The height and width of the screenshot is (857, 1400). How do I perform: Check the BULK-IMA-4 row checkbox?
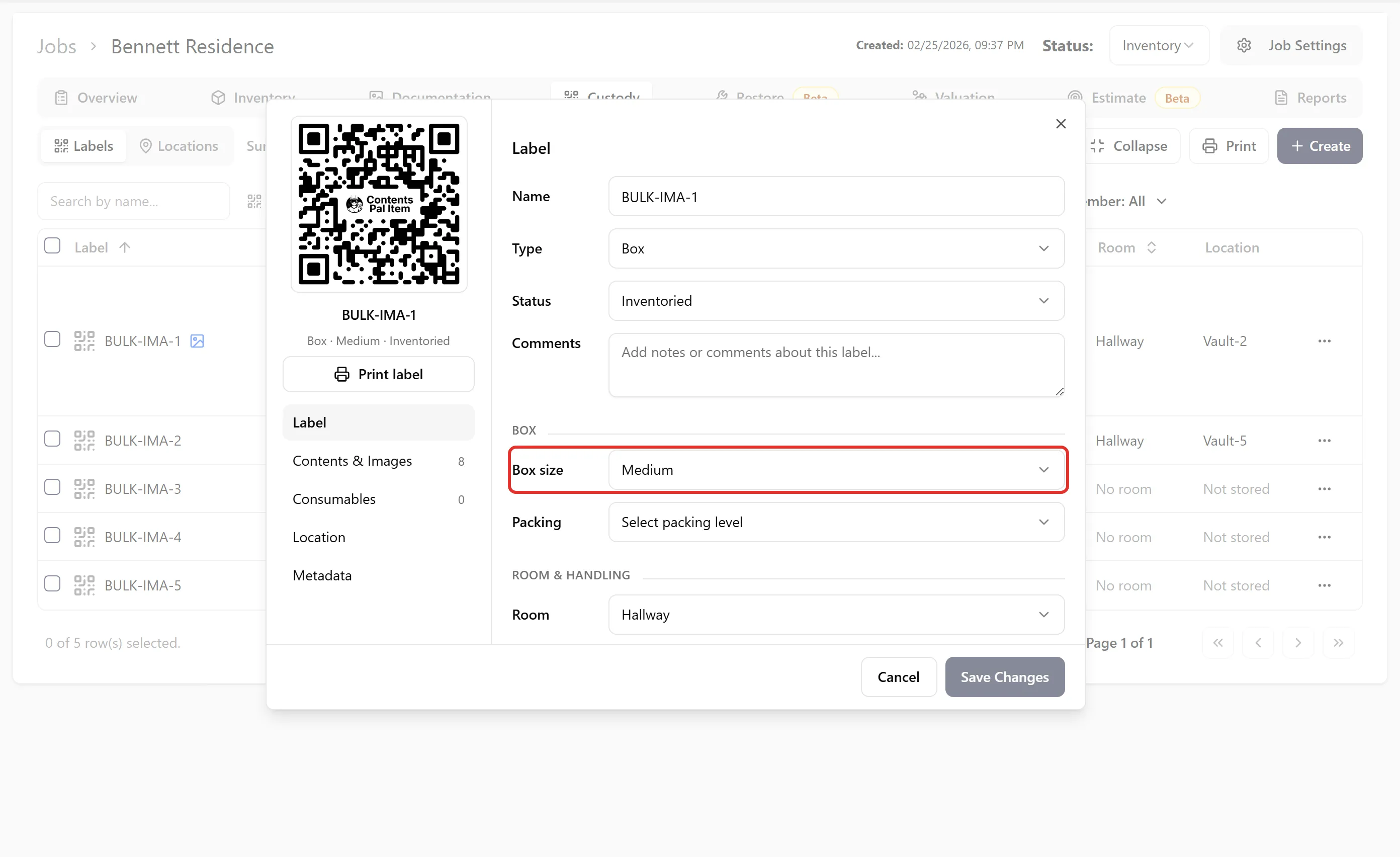(52, 535)
